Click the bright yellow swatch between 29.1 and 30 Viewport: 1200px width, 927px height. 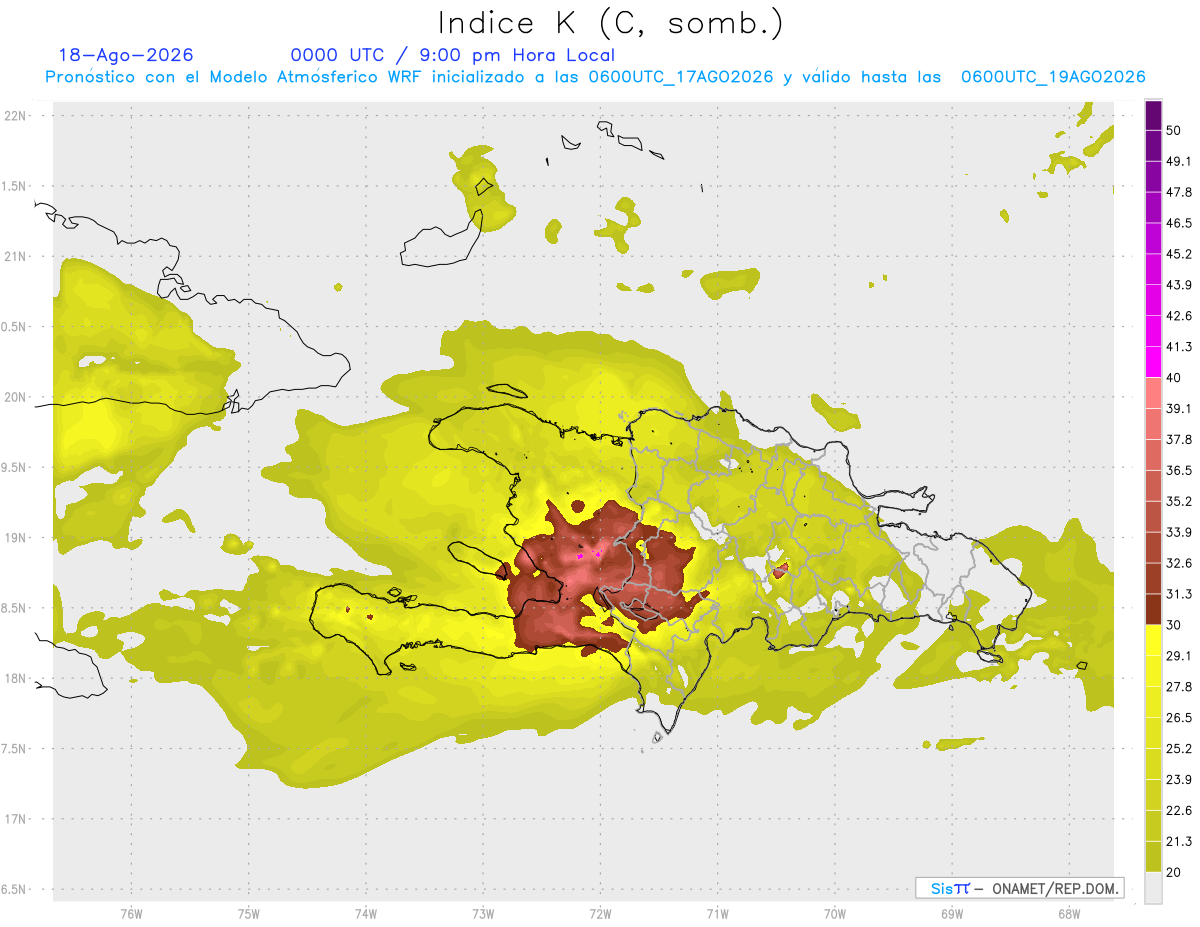click(1153, 640)
